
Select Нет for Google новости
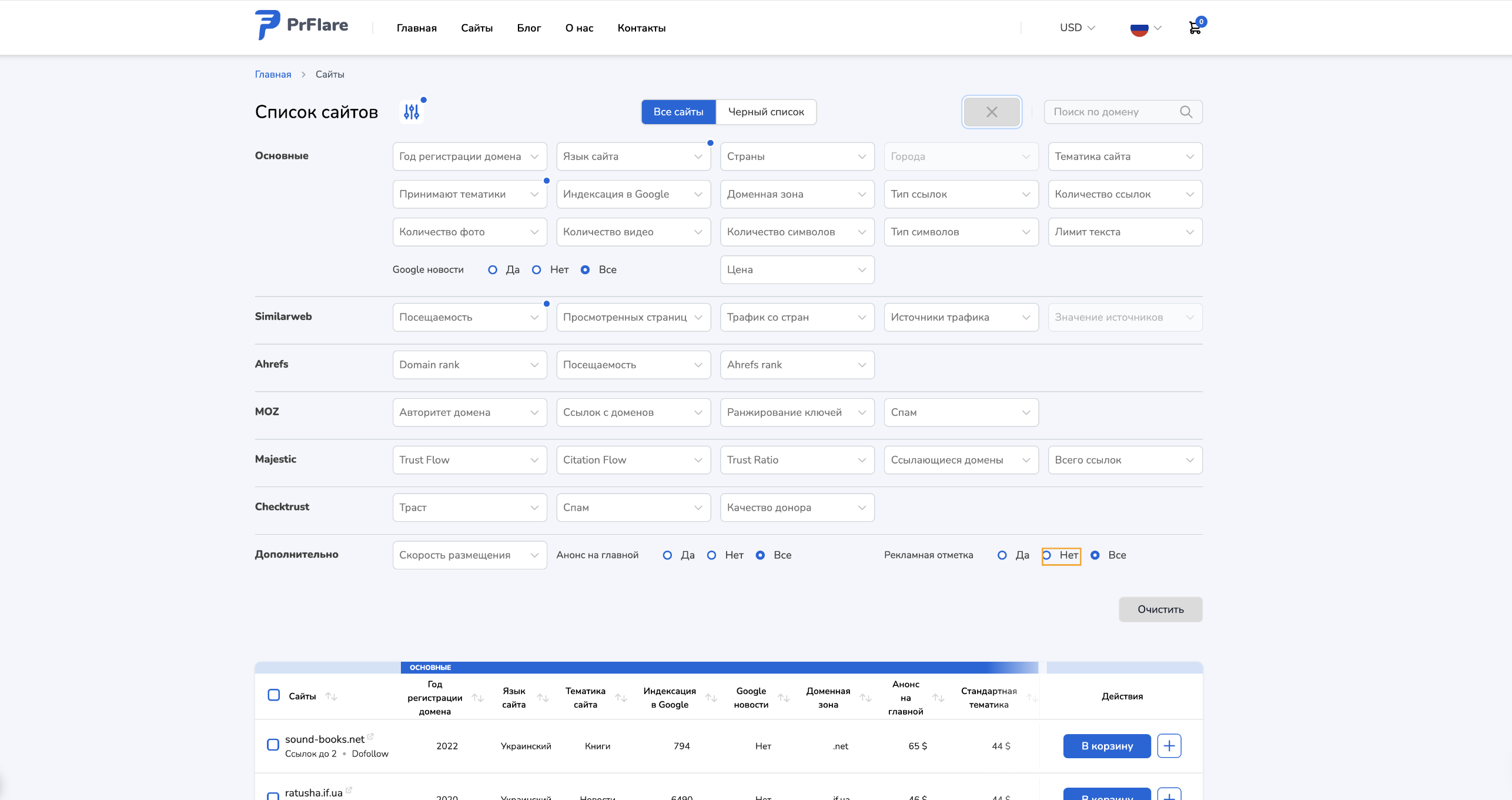[537, 269]
